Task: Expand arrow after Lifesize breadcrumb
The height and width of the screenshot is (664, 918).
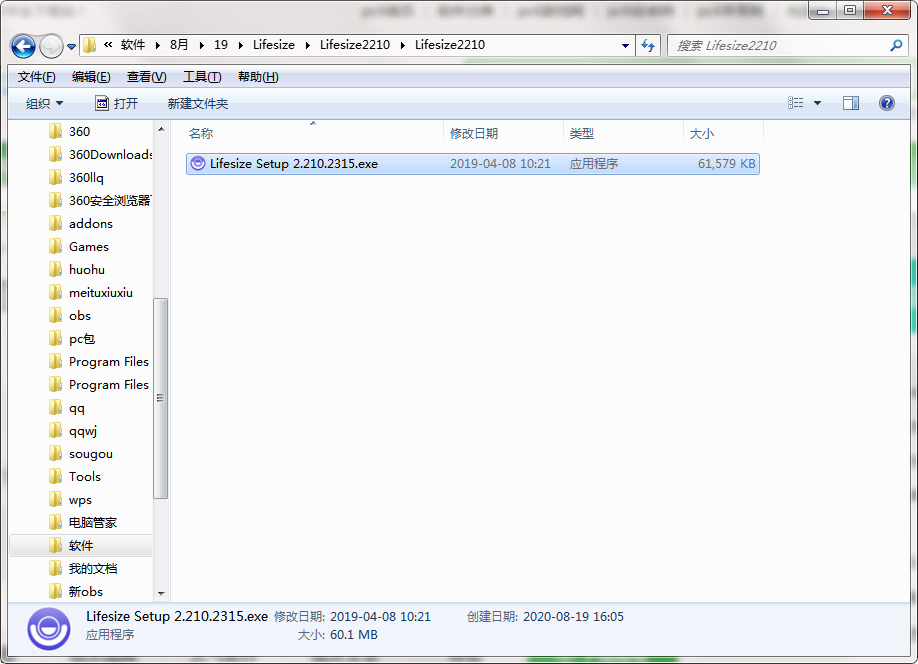Action: 308,45
